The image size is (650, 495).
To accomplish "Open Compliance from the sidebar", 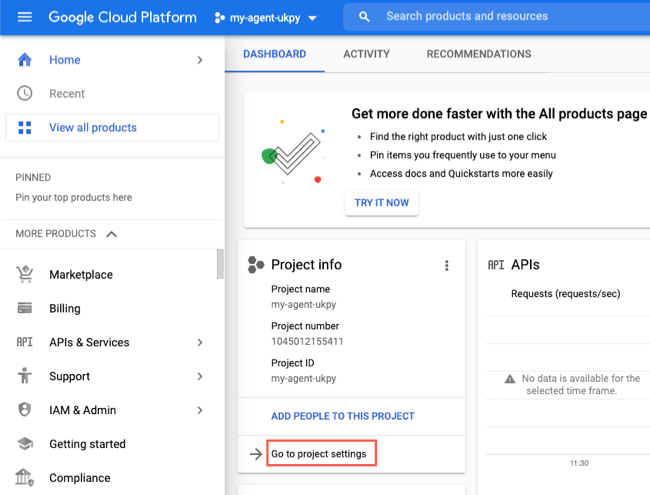I will pos(80,478).
